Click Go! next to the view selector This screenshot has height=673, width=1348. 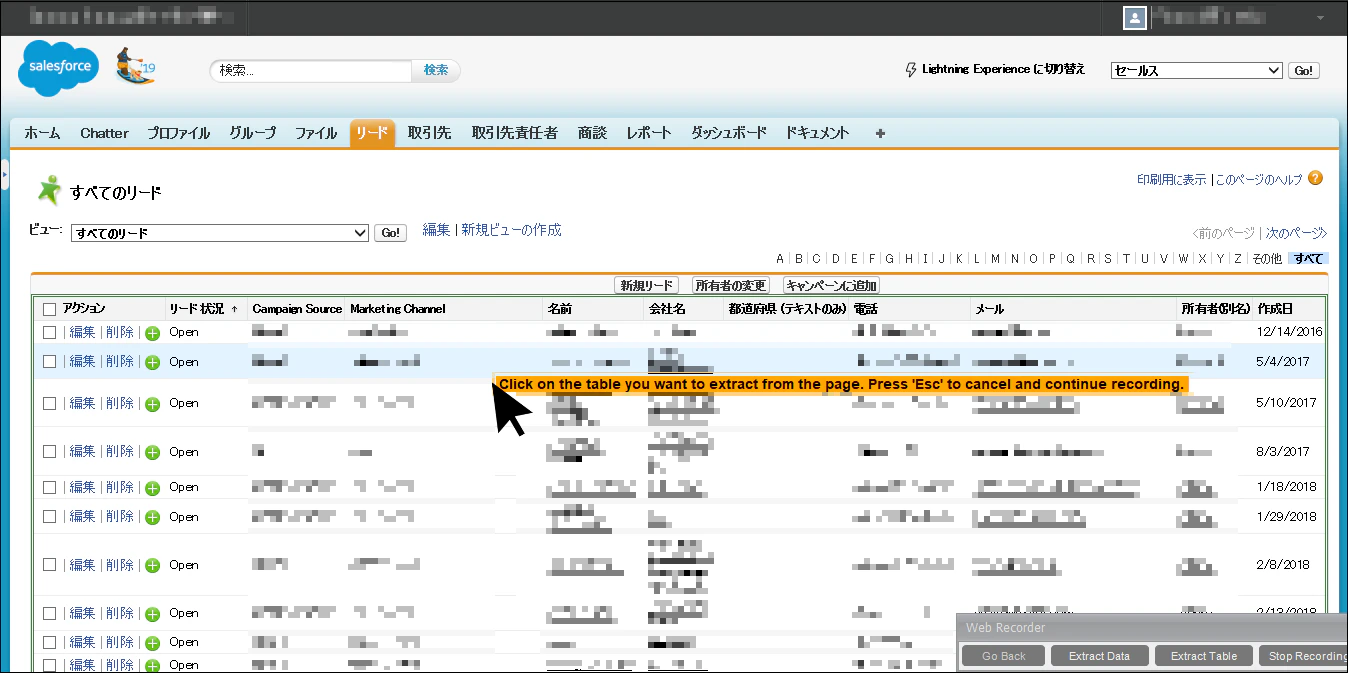point(390,233)
